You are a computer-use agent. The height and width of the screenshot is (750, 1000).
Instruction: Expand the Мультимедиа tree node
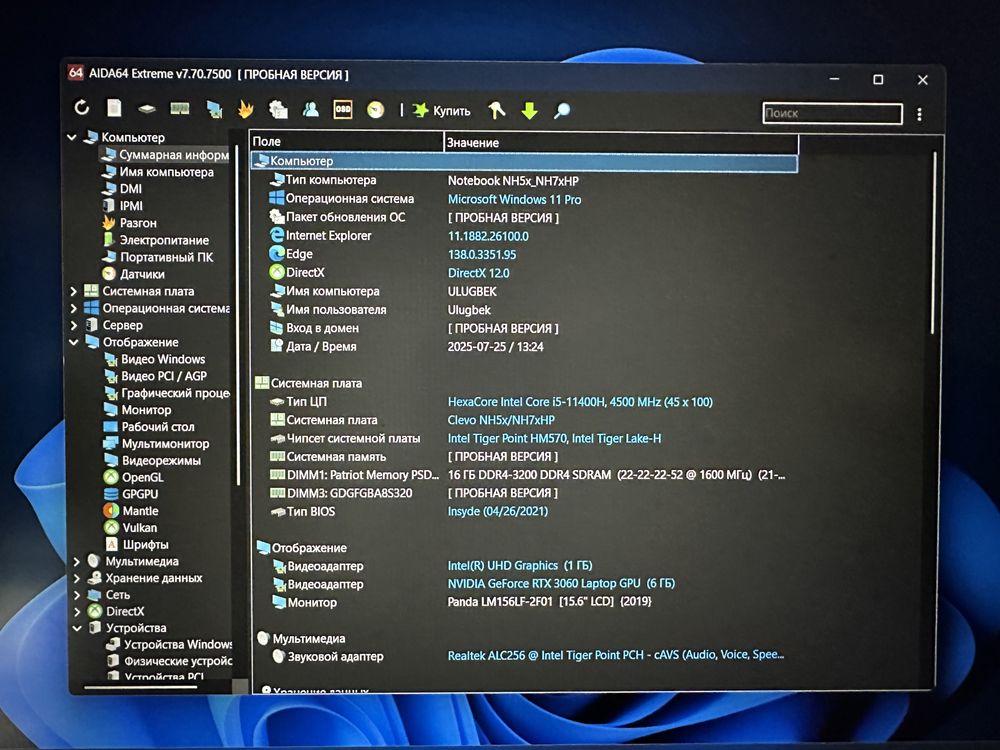pos(77,561)
